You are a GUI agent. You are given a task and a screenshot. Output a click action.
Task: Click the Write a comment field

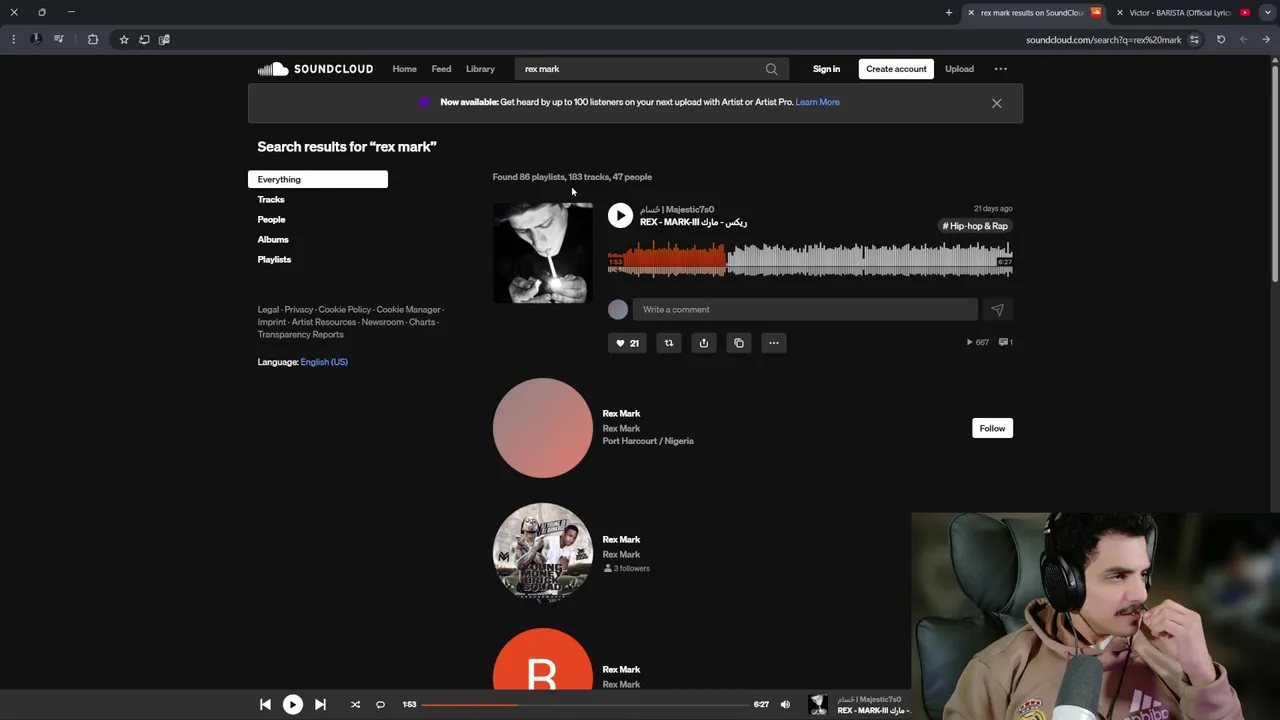pos(805,309)
